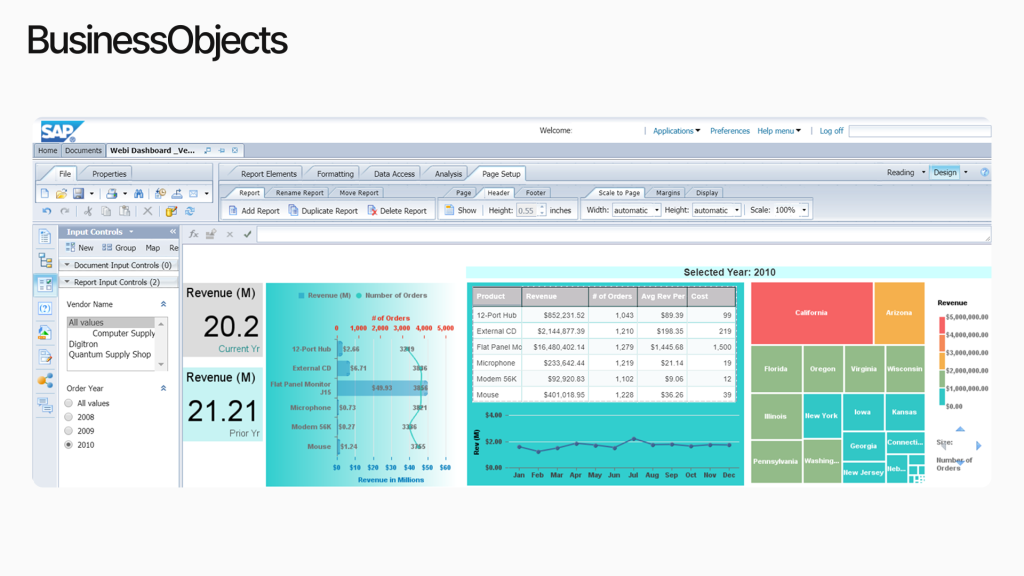The width and height of the screenshot is (1024, 576).
Task: Collapse the Report Input Controls section
Action: [x=67, y=282]
